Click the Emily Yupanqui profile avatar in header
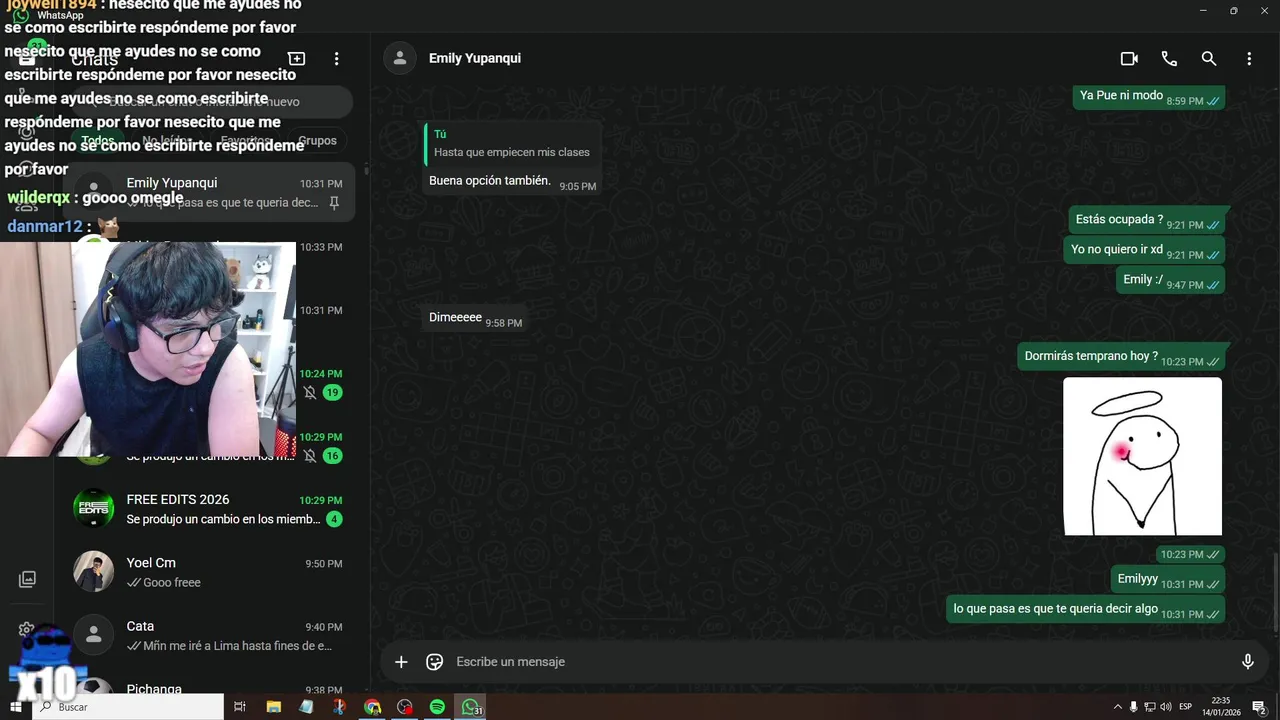1280x720 pixels. [400, 58]
